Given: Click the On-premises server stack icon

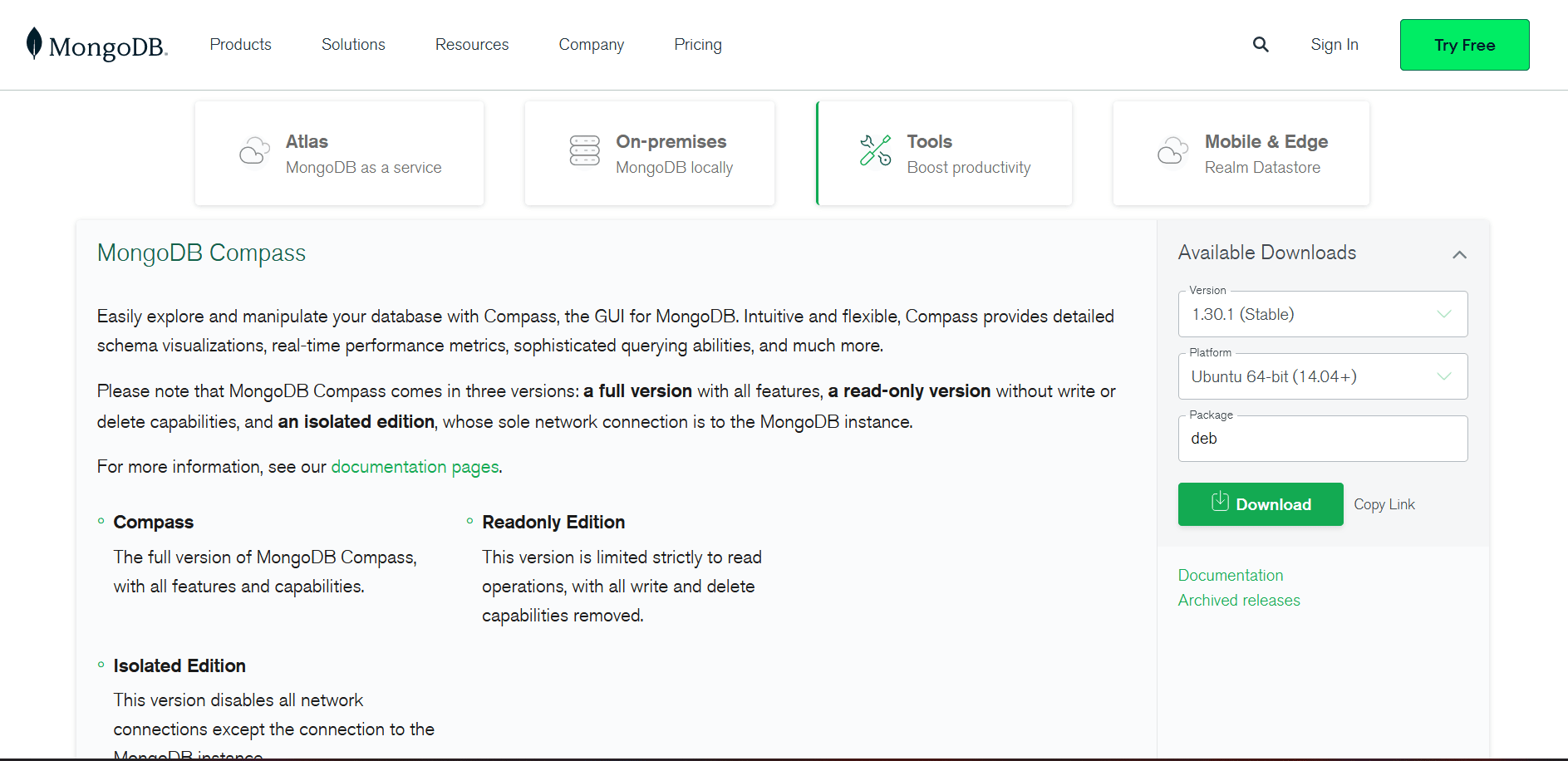Looking at the screenshot, I should tap(585, 150).
